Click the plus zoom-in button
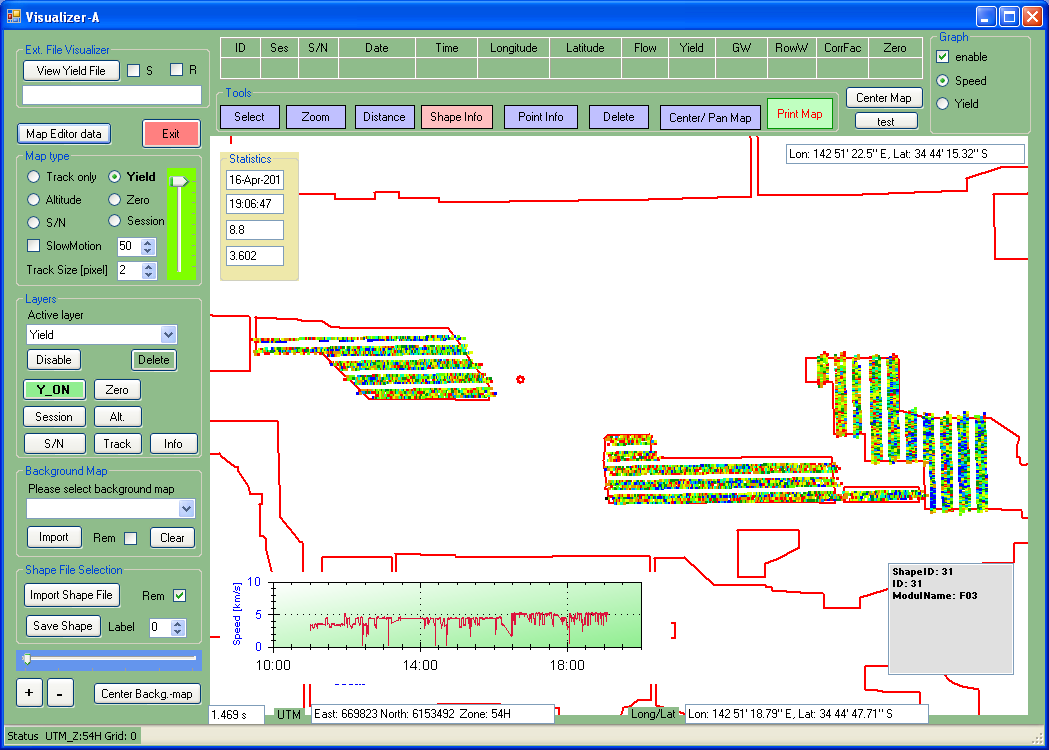Screen dimensions: 1049x750 [x=29, y=693]
